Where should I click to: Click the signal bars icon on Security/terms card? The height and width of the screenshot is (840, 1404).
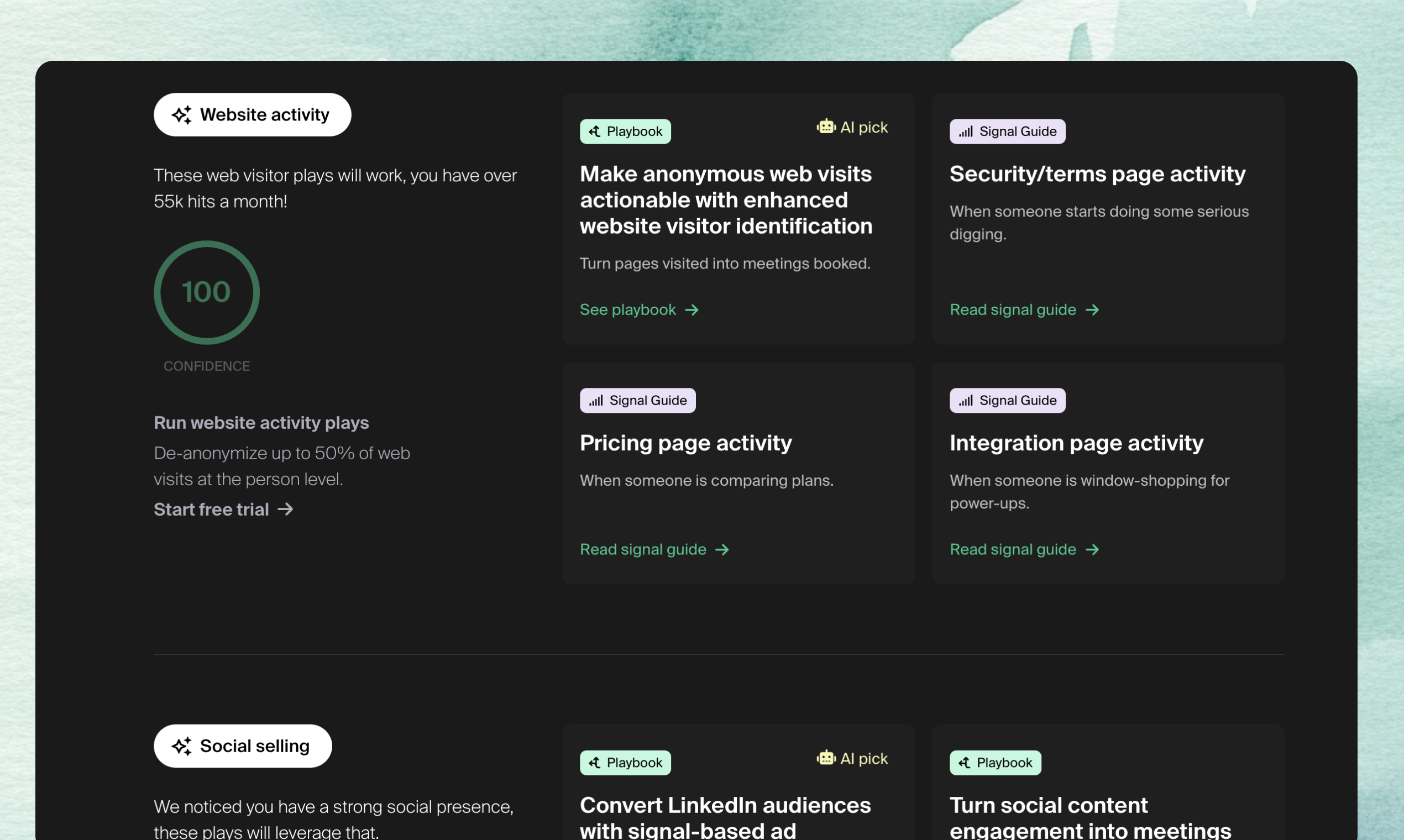click(x=965, y=132)
